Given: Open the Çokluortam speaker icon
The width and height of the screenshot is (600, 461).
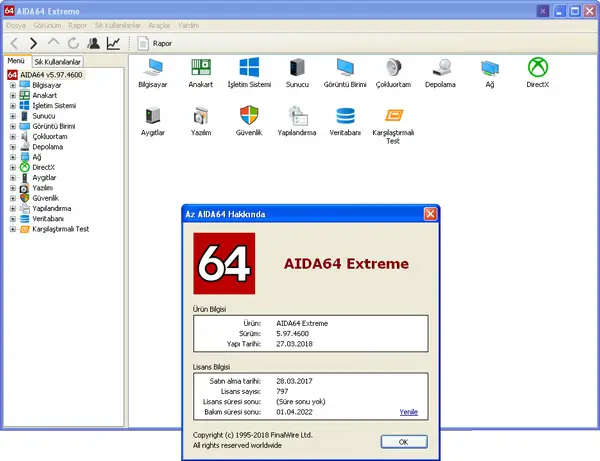Looking at the screenshot, I should coord(393,69).
